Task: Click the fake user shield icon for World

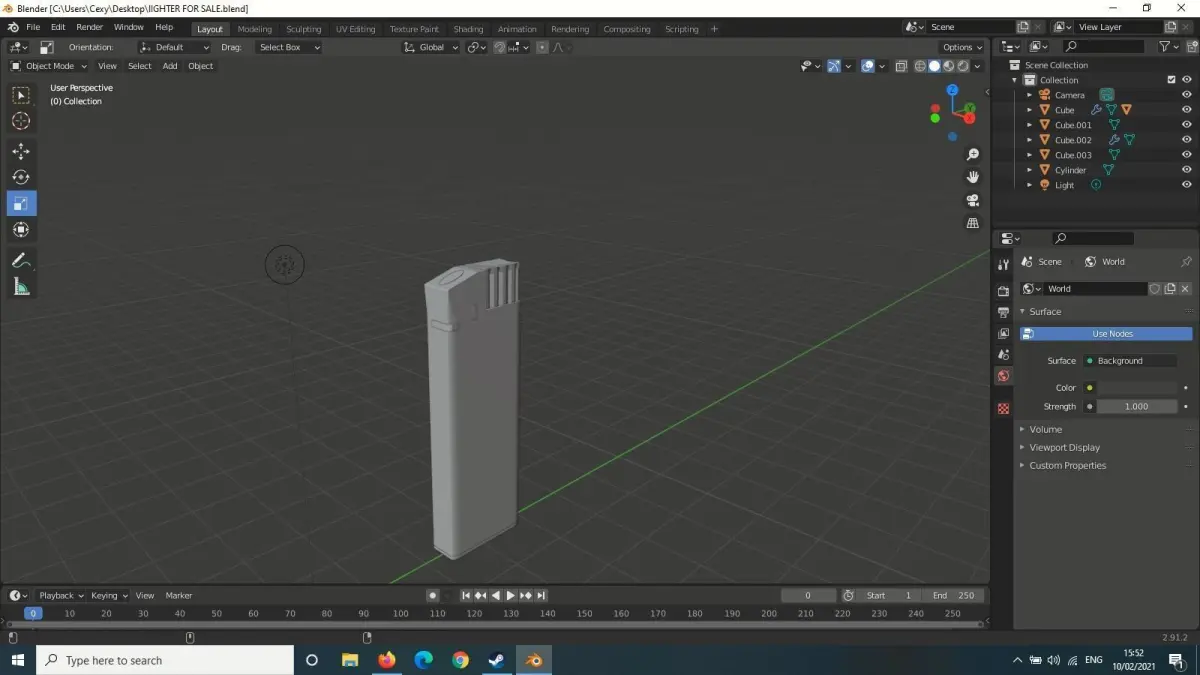Action: (x=1155, y=289)
